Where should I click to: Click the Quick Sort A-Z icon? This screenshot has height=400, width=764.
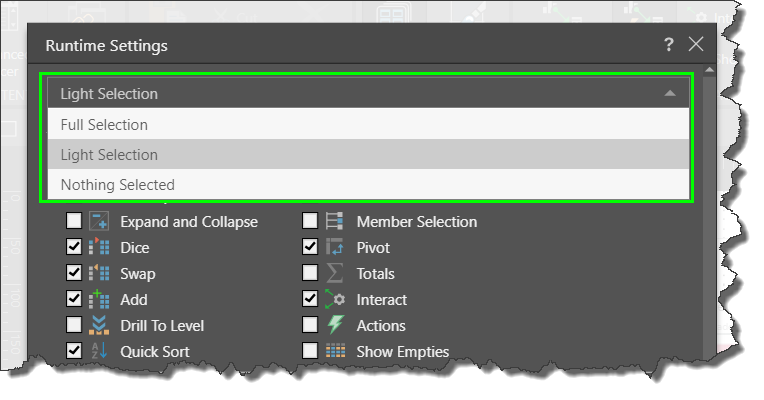98,352
